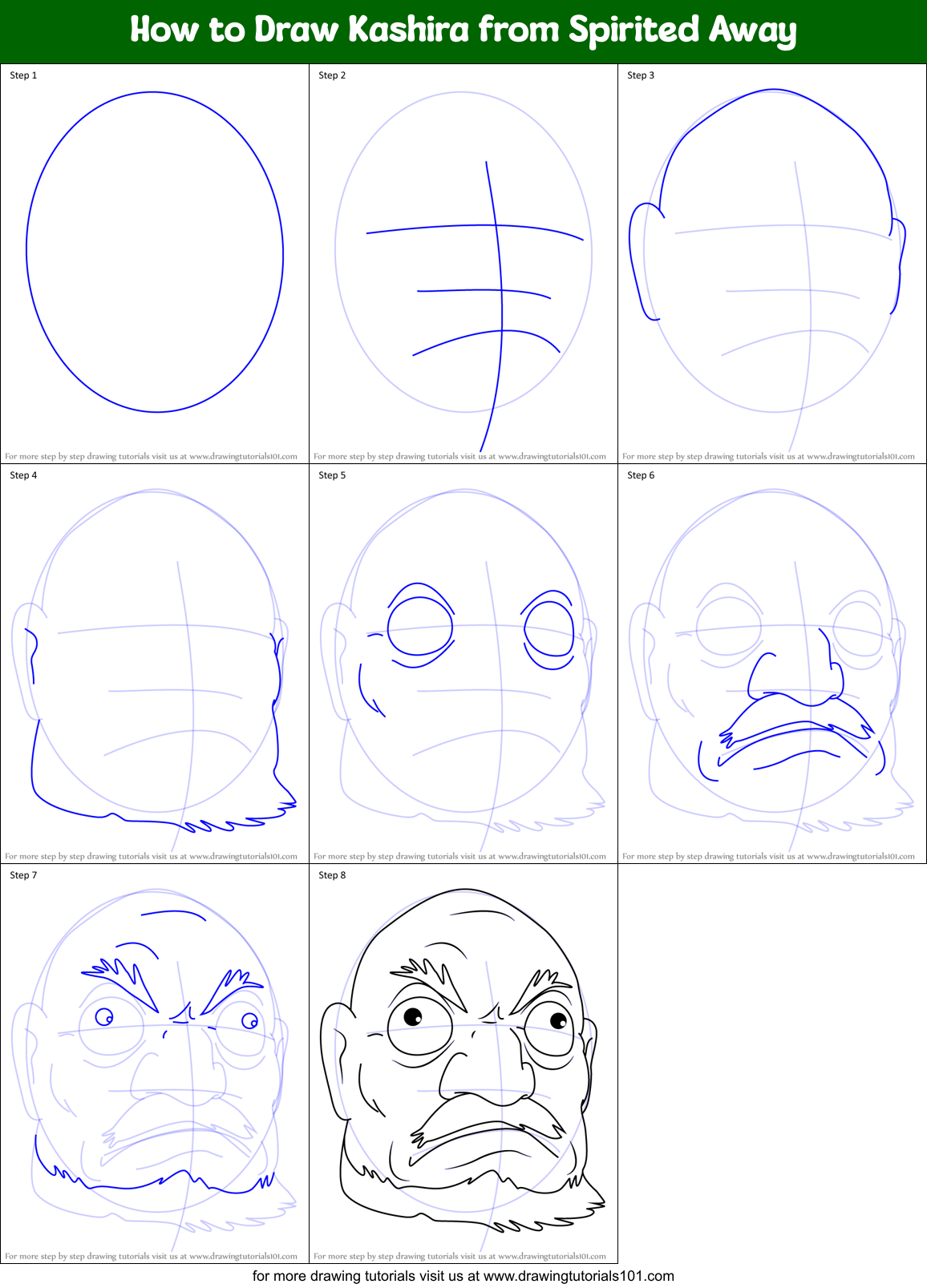Select the Step 6 nose and mustache drawing
The image size is (927, 1288).
coord(772,663)
